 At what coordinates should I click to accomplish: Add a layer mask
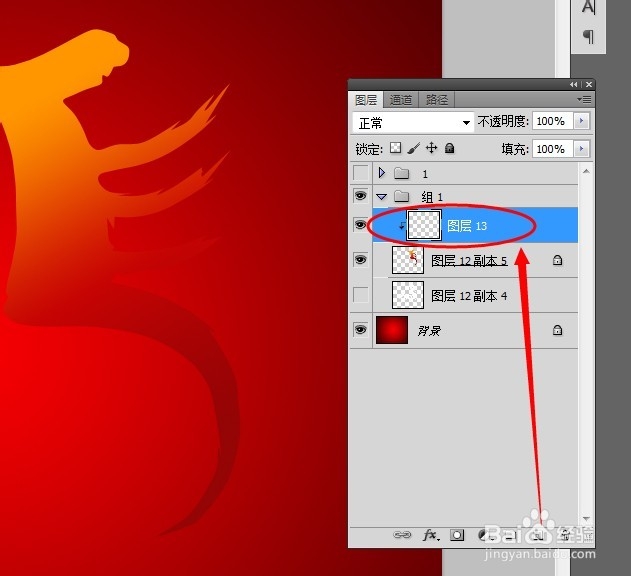pyautogui.click(x=457, y=535)
